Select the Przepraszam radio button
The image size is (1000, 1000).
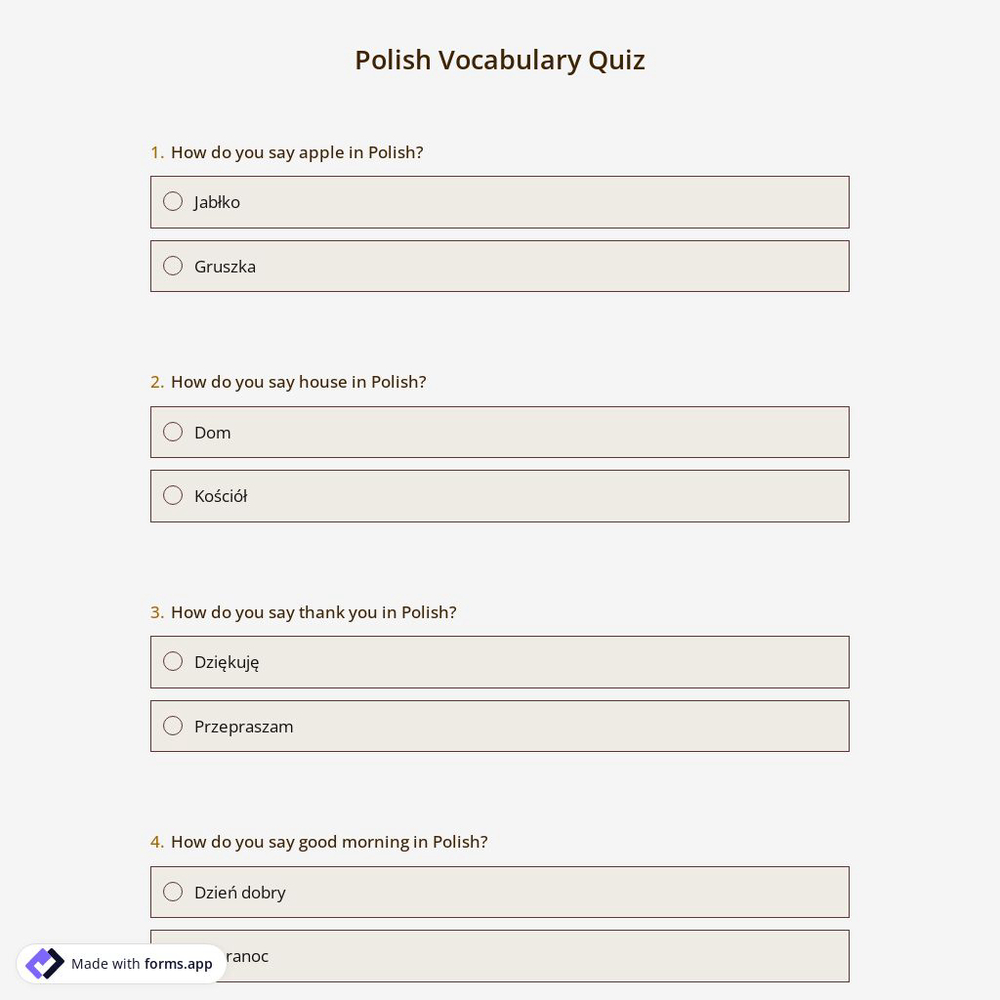[173, 725]
